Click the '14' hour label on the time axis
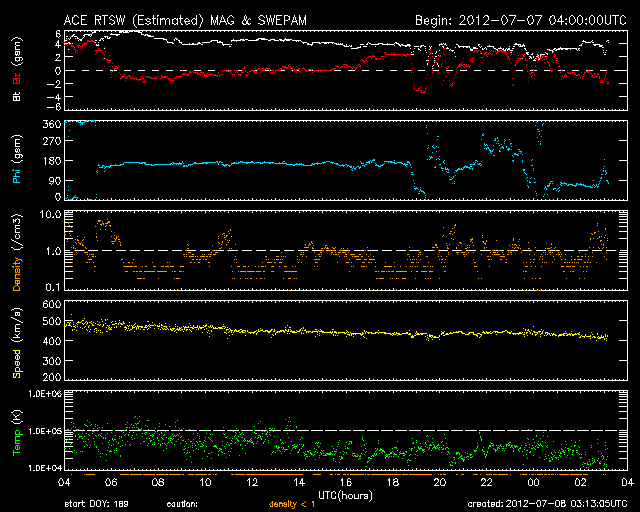This screenshot has width=640, height=512. [x=299, y=482]
